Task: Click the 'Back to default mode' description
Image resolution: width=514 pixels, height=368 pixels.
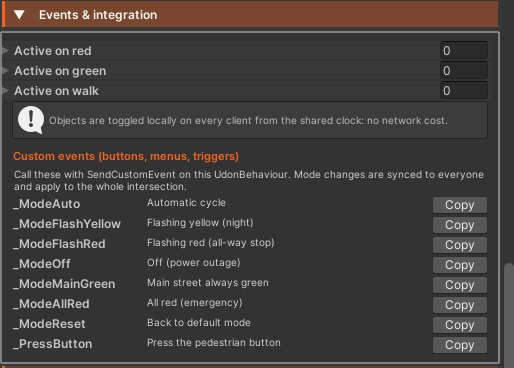Action: [x=199, y=323]
